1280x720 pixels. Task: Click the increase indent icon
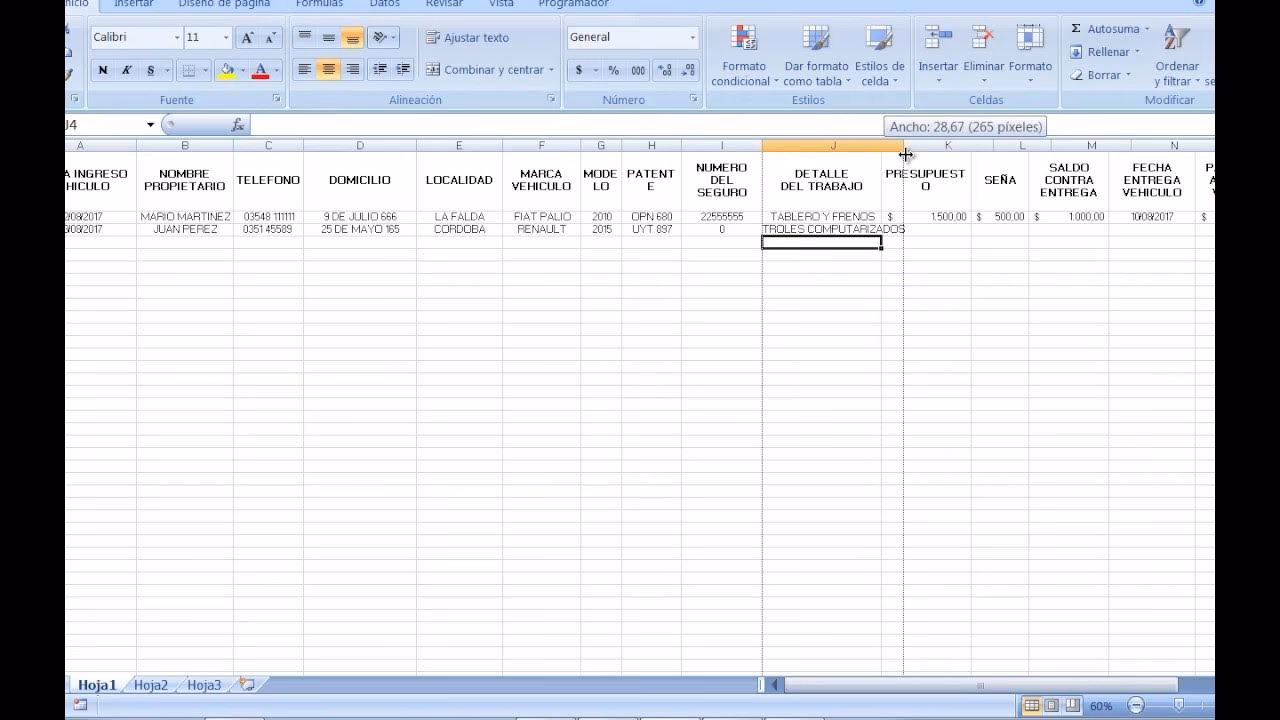[x=403, y=70]
